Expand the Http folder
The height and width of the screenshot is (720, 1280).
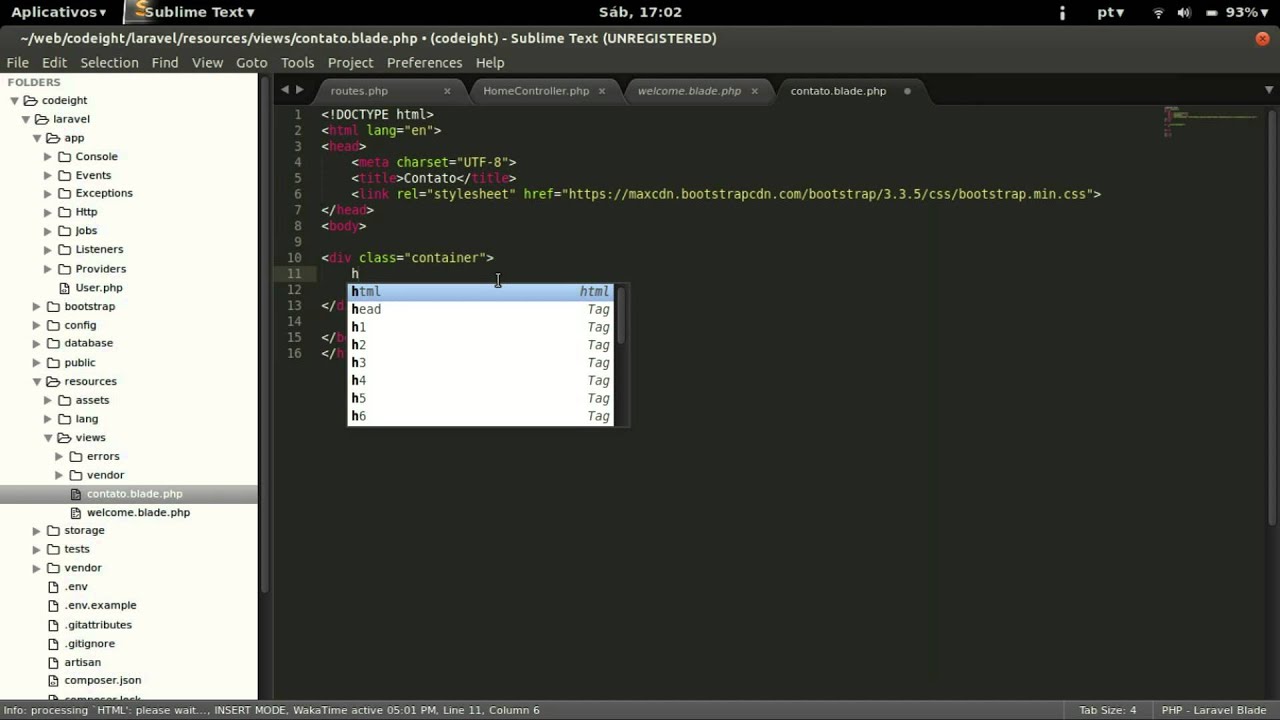pyautogui.click(x=48, y=212)
